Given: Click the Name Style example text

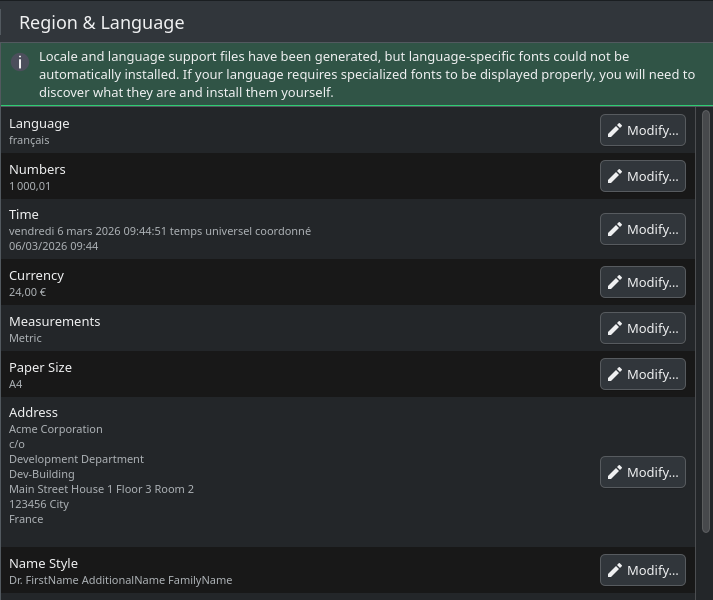Looking at the screenshot, I should coord(120,580).
